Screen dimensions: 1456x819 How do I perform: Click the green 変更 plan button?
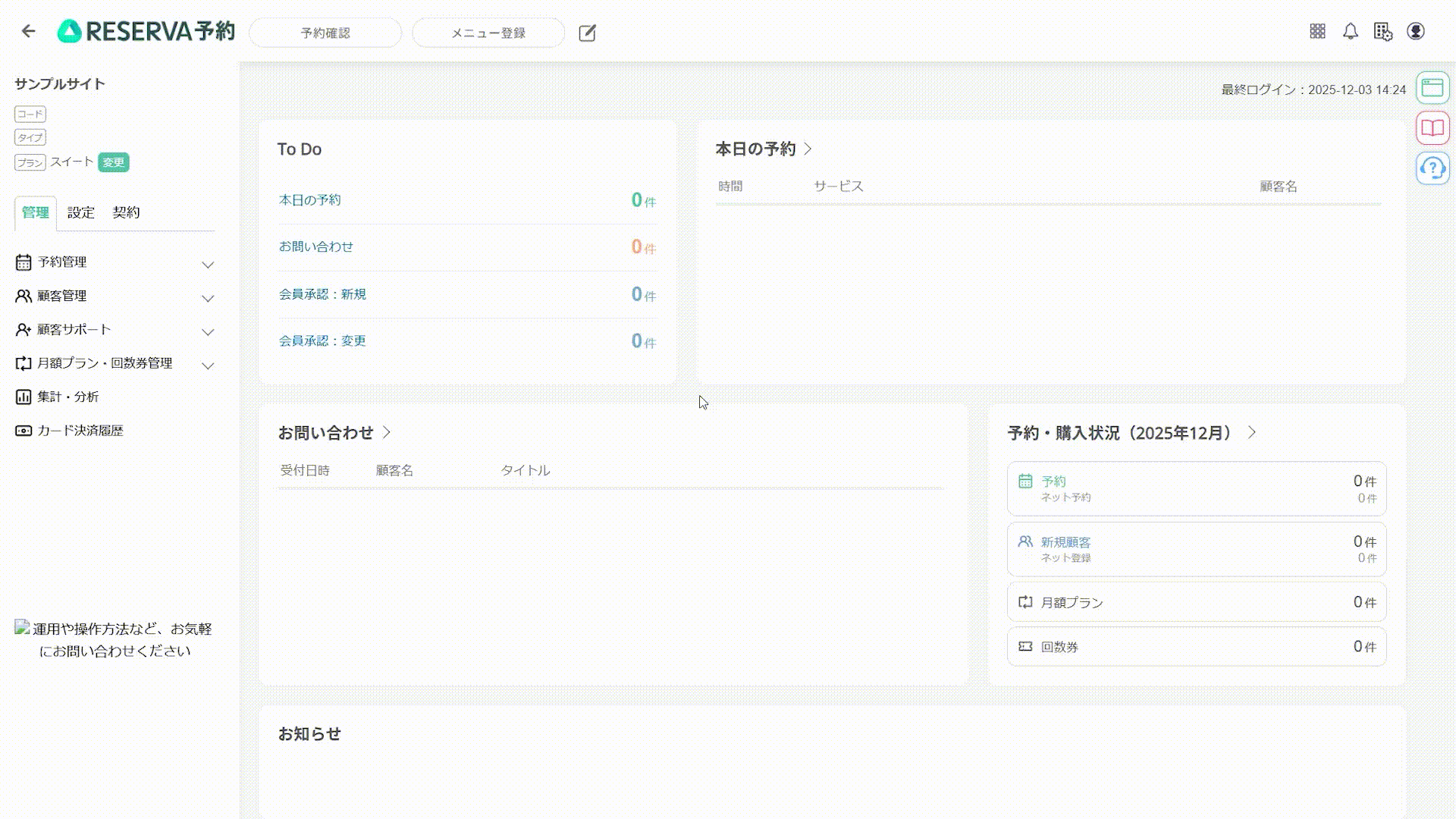point(114,162)
